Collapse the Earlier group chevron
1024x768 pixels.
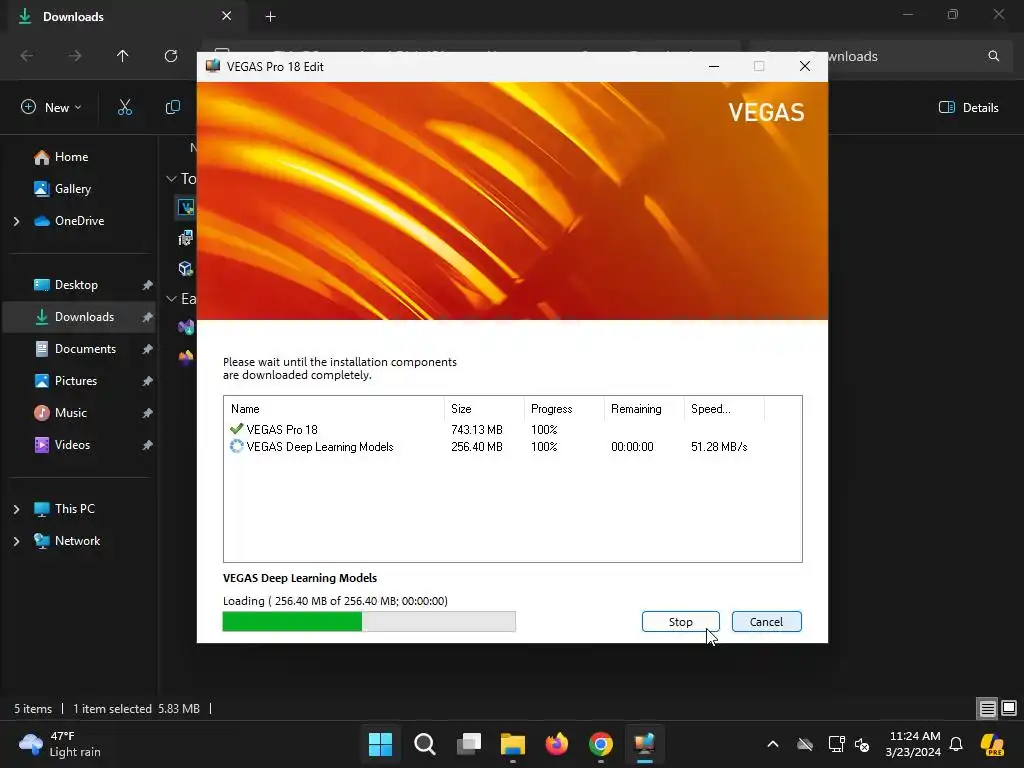point(172,298)
